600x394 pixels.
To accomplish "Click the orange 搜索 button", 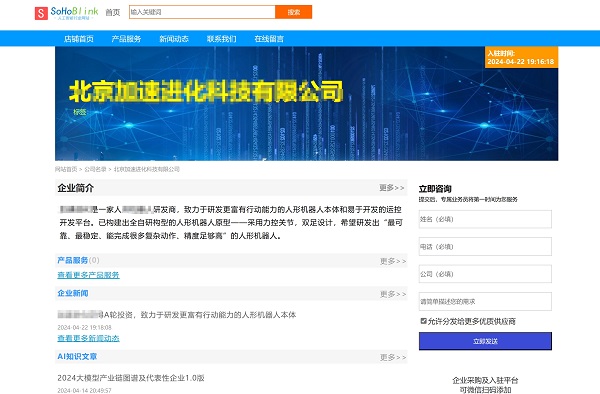I will tap(293, 12).
